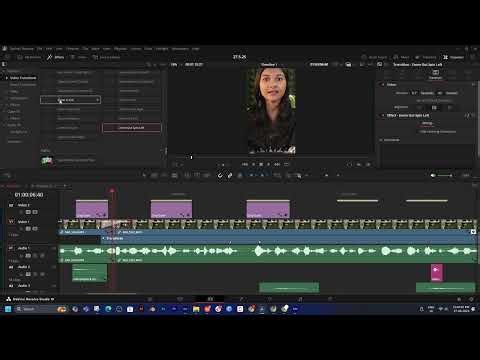Select the pink clip on Audio 2

[x=437, y=273]
